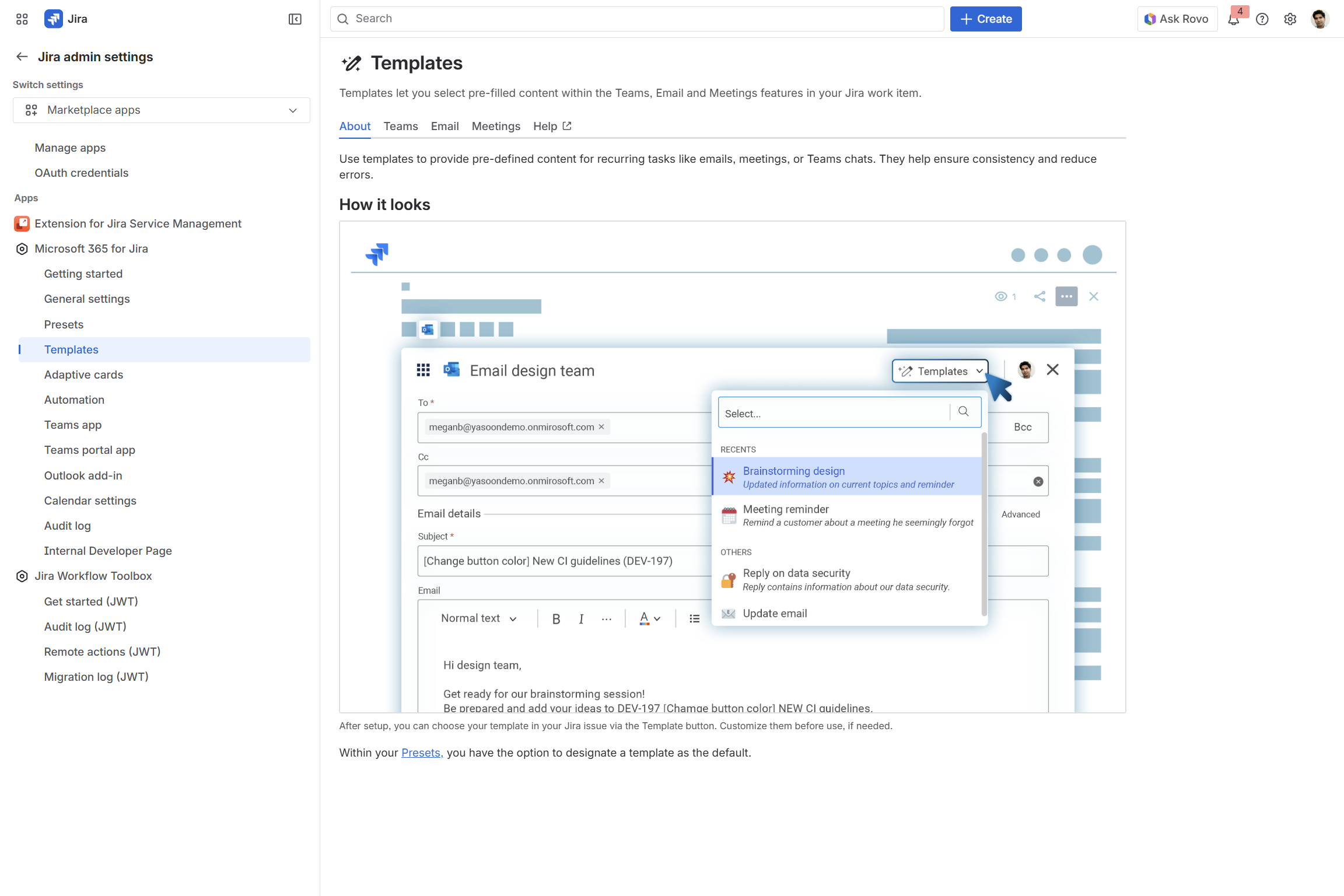Click the Search input field
Image resolution: width=1344 pixels, height=896 pixels.
click(637, 19)
